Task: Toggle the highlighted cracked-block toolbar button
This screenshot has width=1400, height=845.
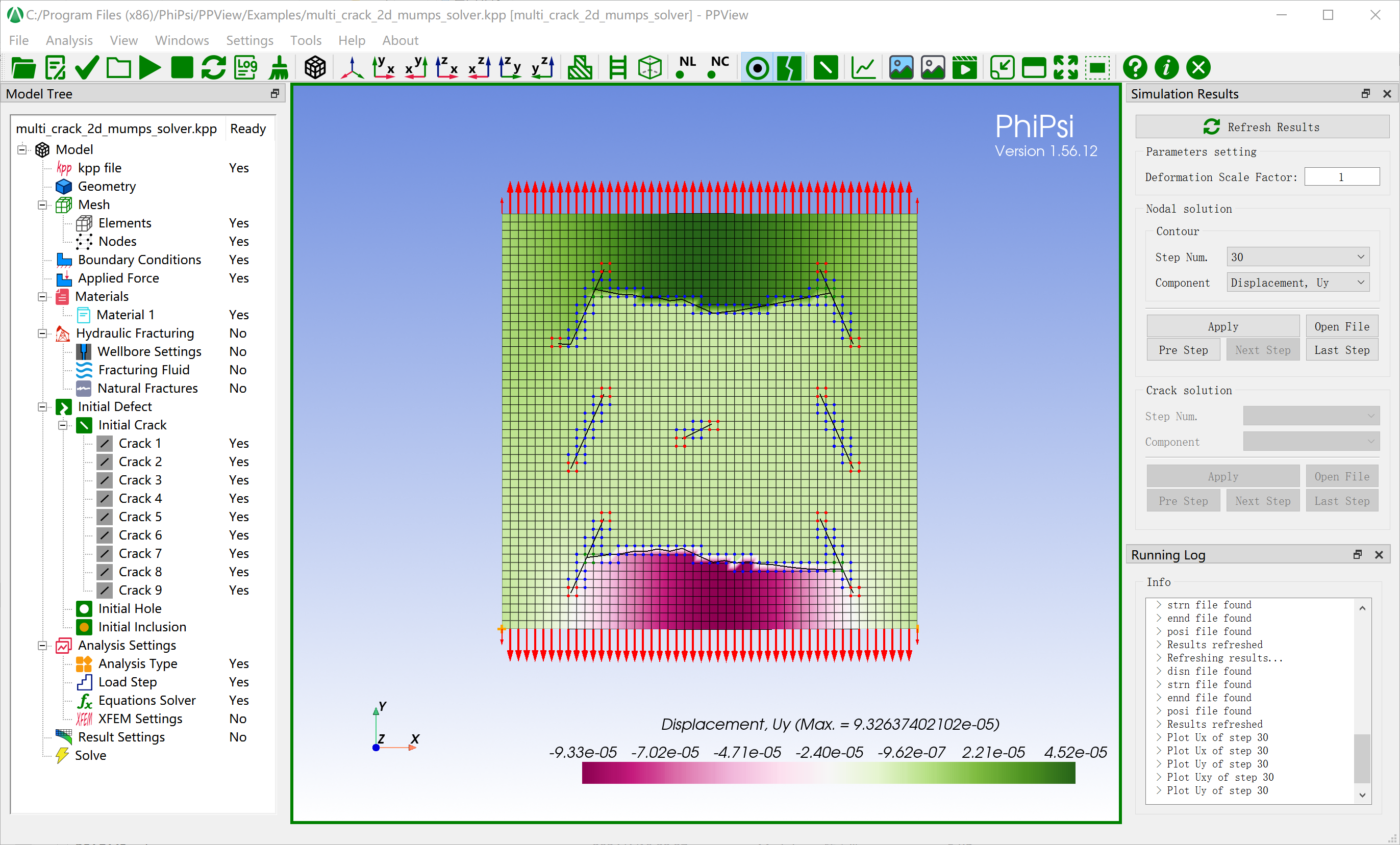Action: click(x=789, y=68)
